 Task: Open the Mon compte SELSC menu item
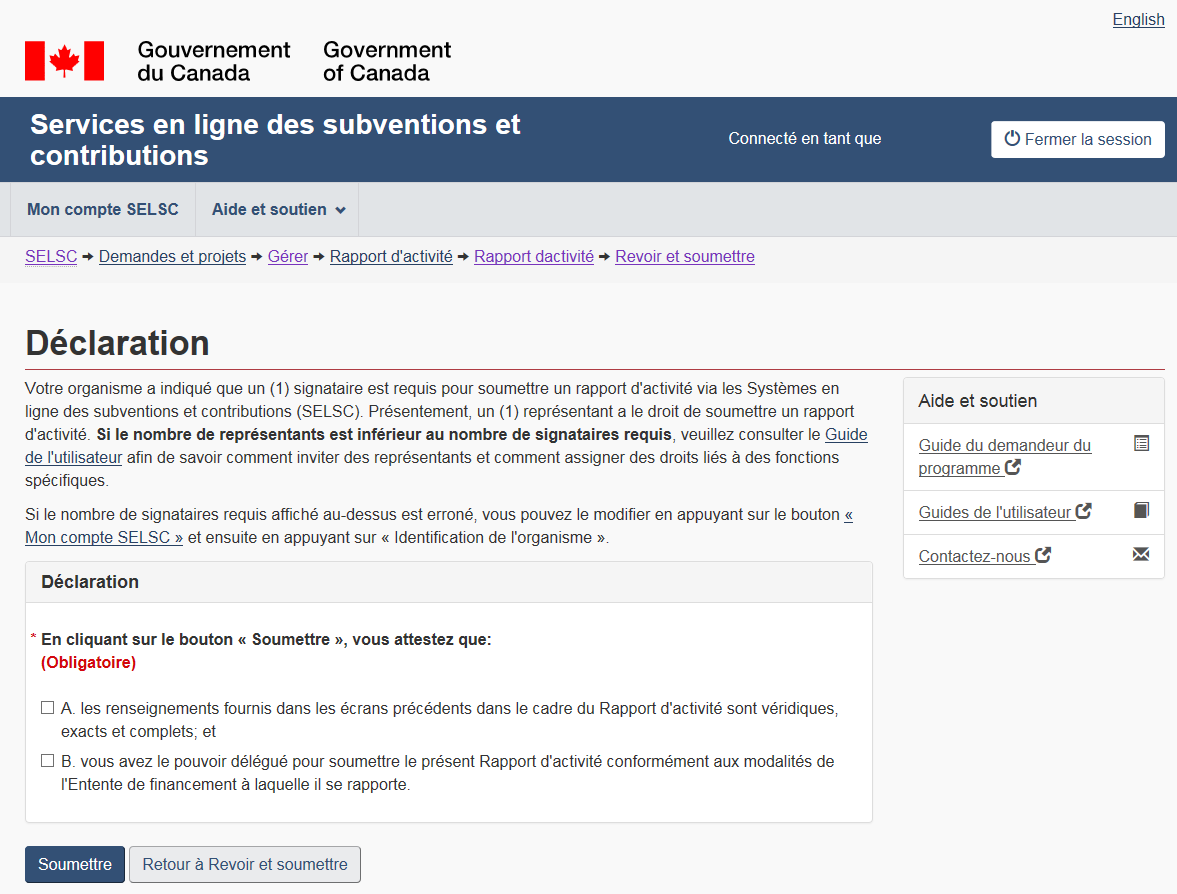[x=102, y=209]
